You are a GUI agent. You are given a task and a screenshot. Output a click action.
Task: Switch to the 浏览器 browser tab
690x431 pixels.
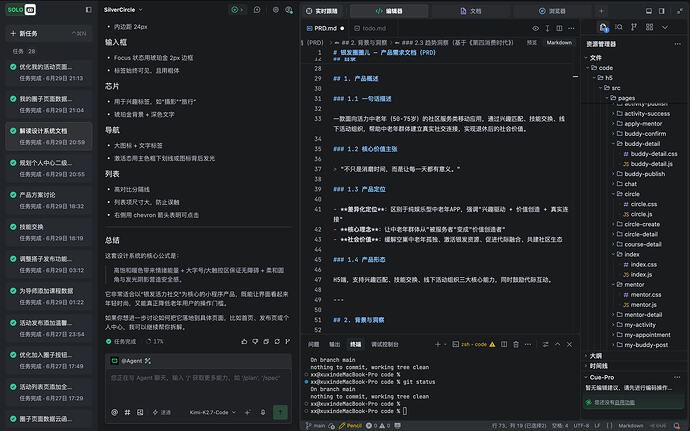[x=552, y=11]
